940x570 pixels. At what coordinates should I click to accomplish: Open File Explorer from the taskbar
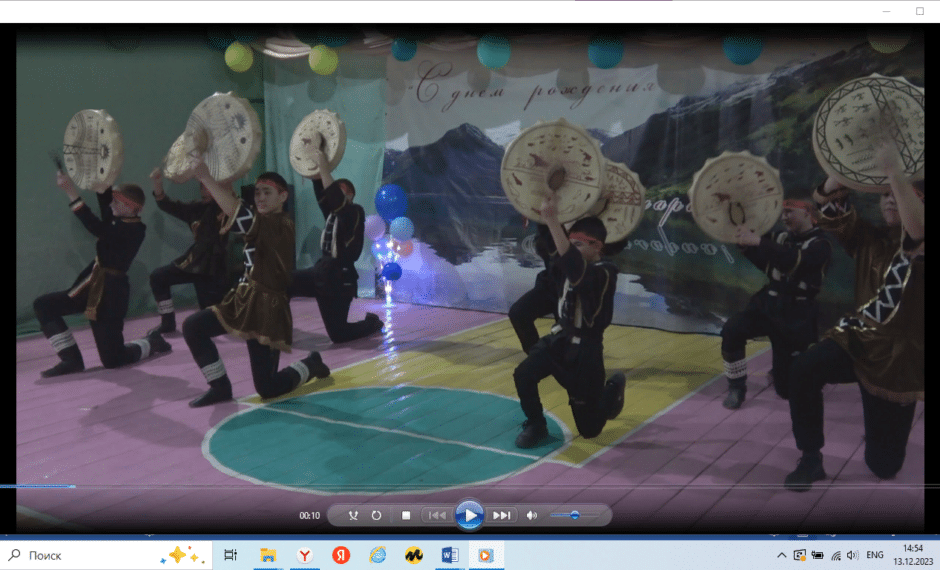pyautogui.click(x=268, y=555)
